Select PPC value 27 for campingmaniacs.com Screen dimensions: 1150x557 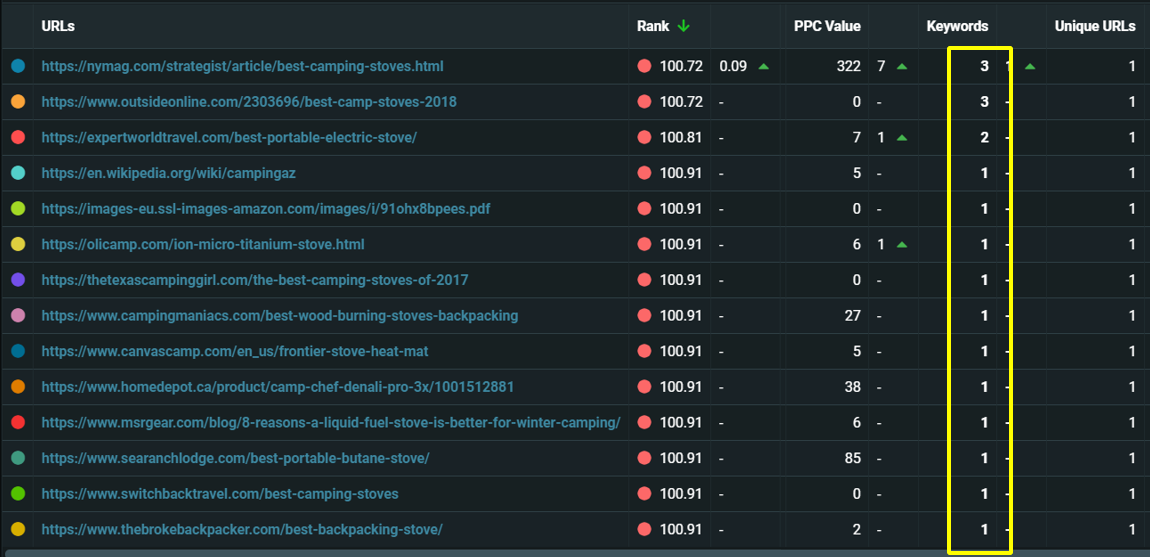click(x=853, y=316)
